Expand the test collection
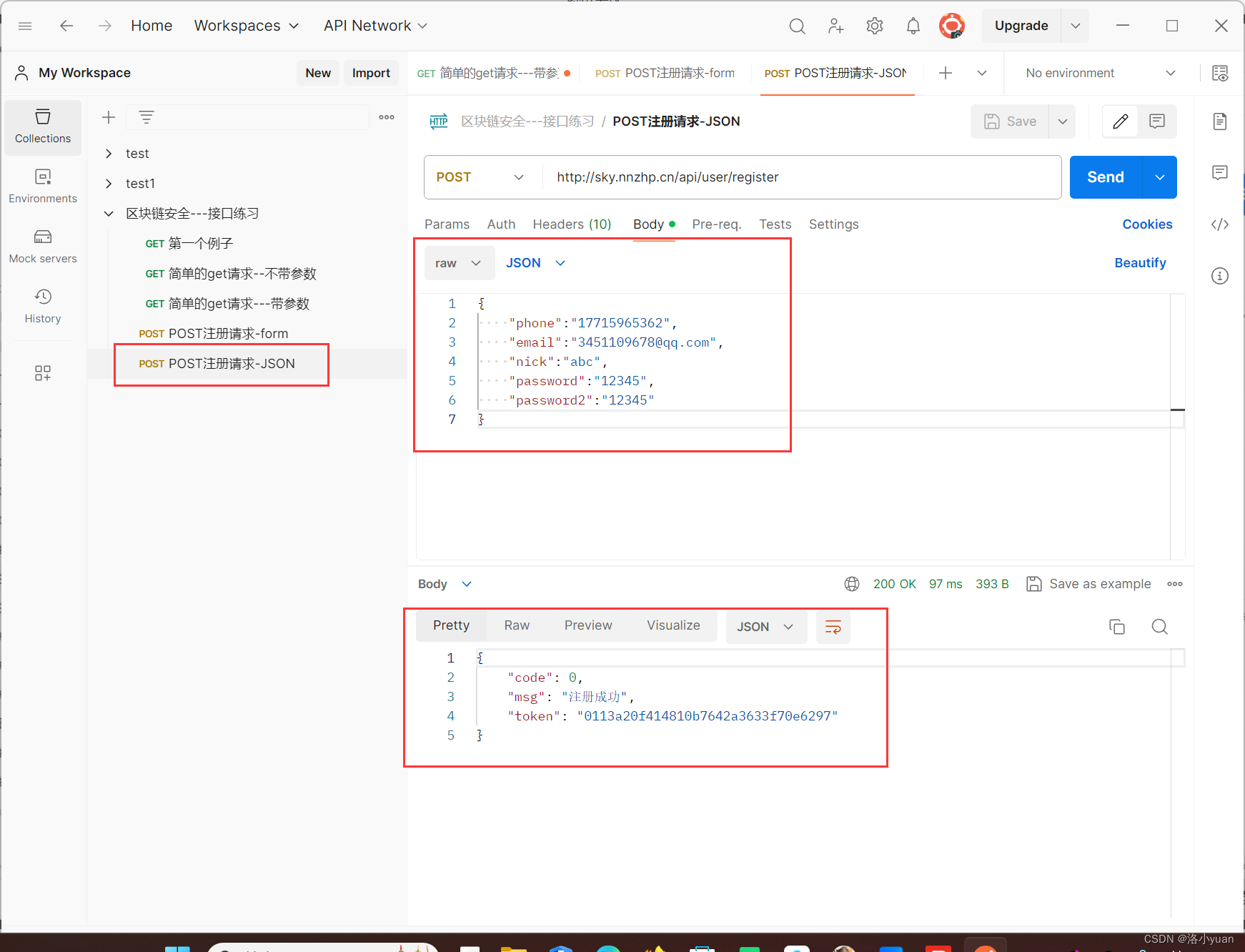Screen dimensions: 1245x952 (109, 154)
